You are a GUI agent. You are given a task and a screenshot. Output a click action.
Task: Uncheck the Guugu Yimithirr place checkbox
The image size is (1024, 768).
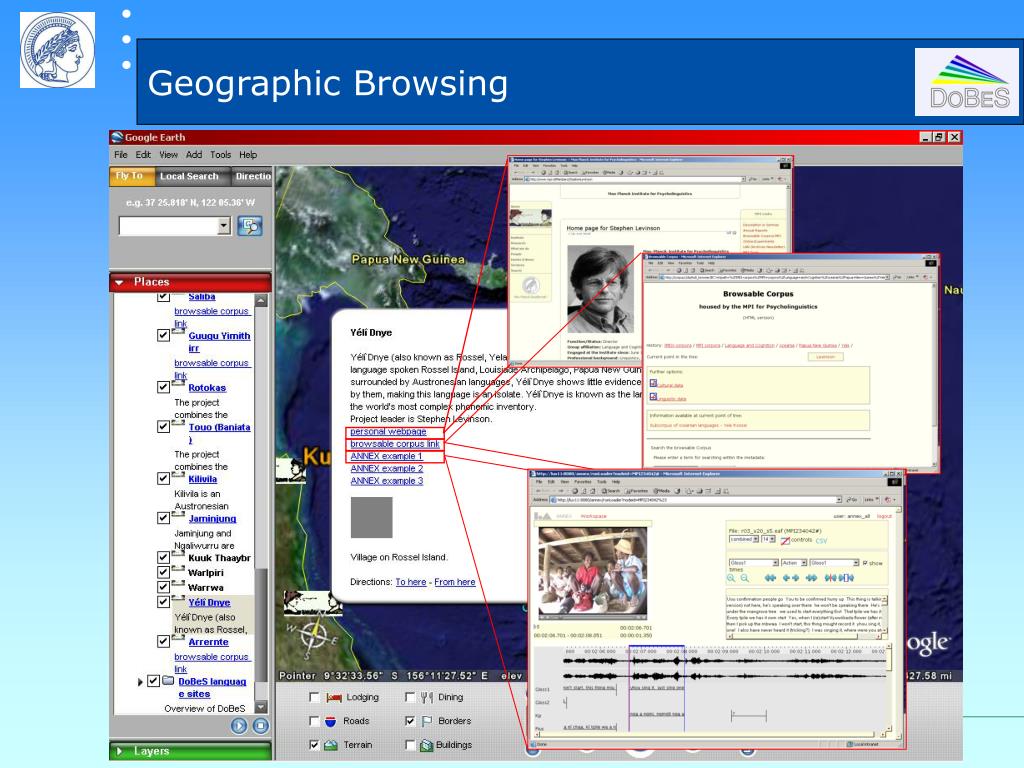point(163,335)
